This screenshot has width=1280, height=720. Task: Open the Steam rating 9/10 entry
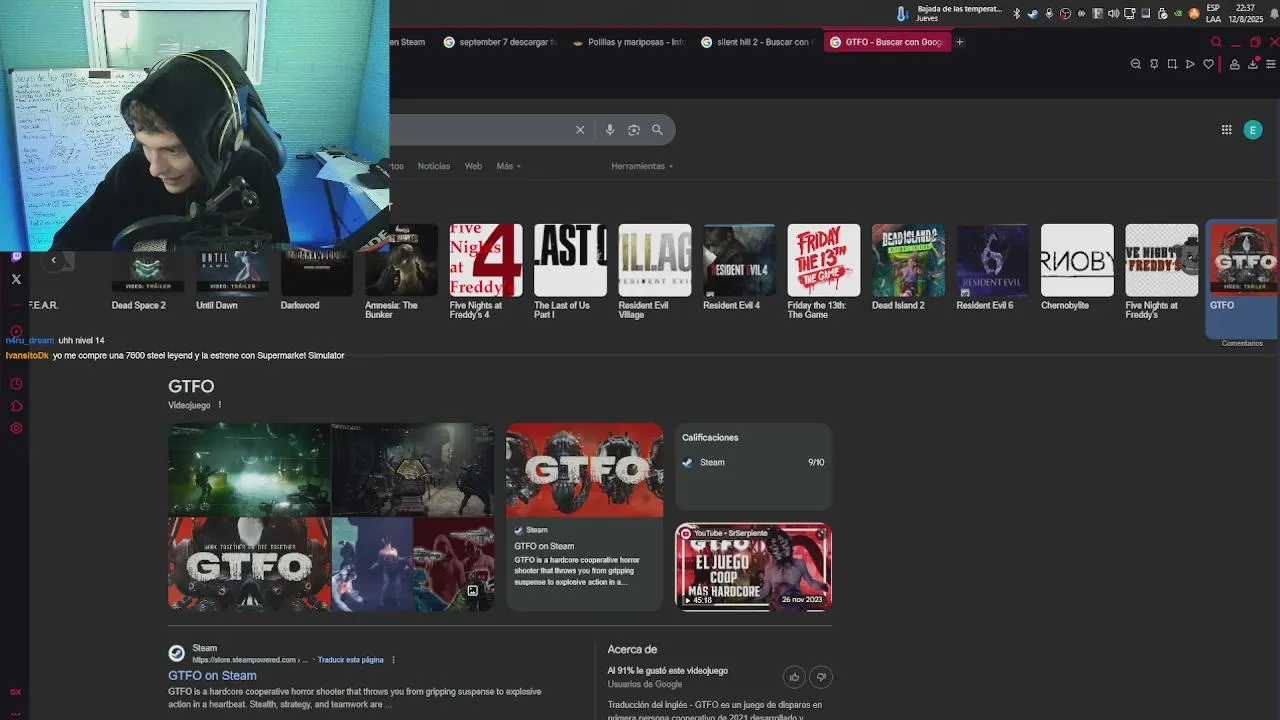pyautogui.click(x=753, y=462)
